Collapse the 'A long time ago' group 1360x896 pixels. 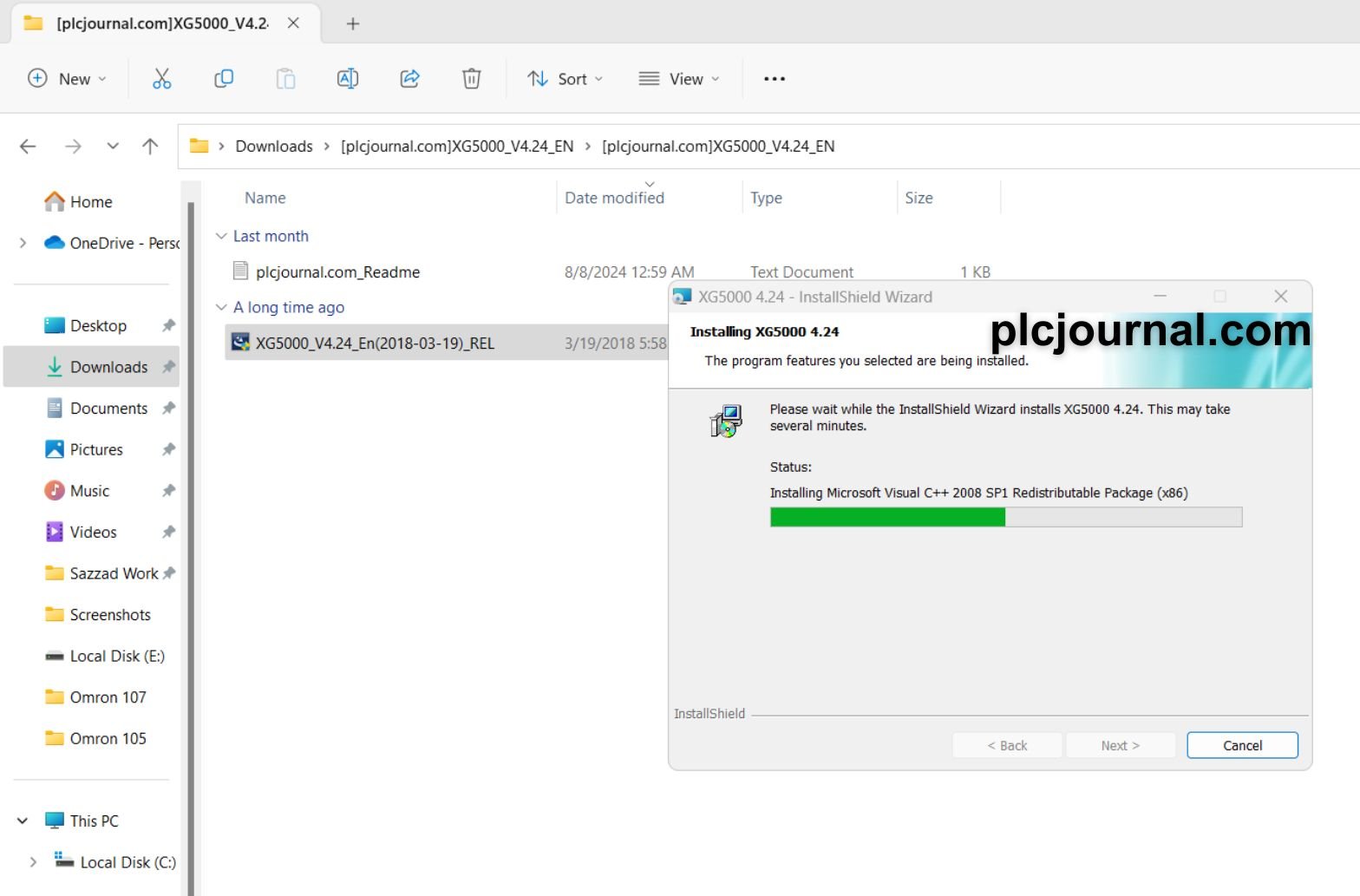click(x=221, y=307)
